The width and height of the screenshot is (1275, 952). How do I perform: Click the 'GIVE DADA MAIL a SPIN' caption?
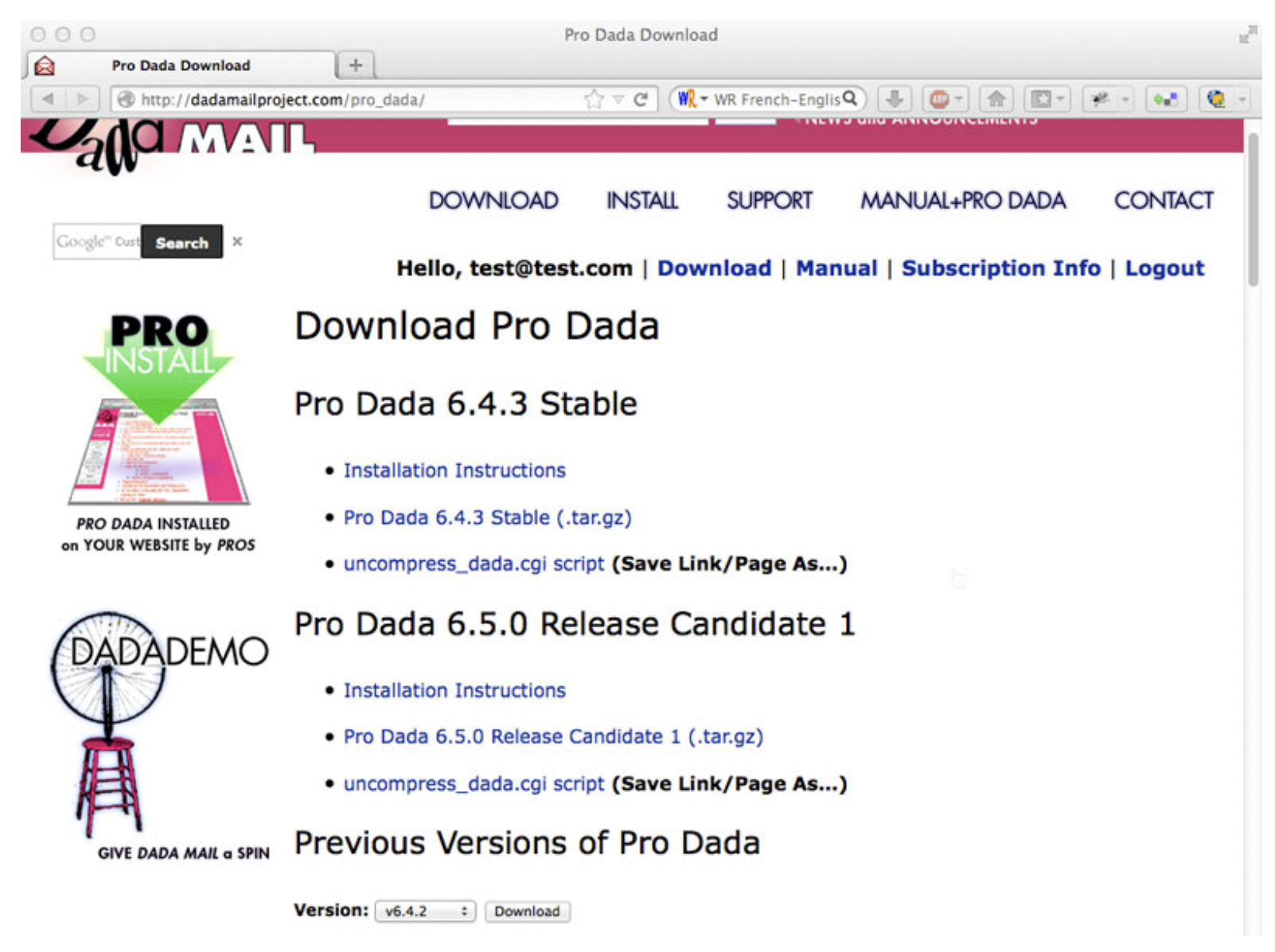coord(183,853)
